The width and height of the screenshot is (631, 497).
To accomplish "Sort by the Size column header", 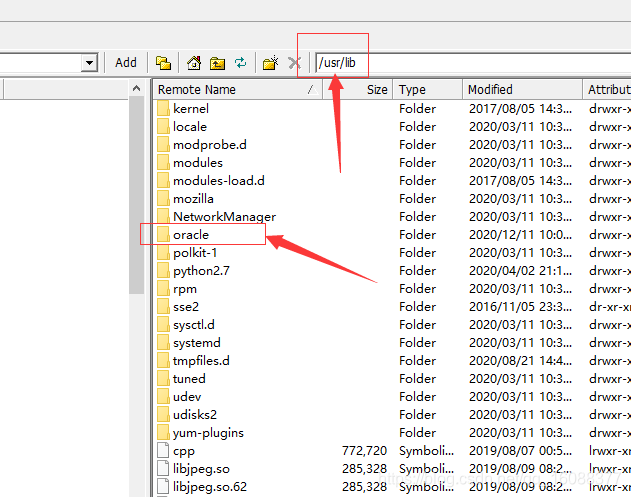I will coord(357,89).
